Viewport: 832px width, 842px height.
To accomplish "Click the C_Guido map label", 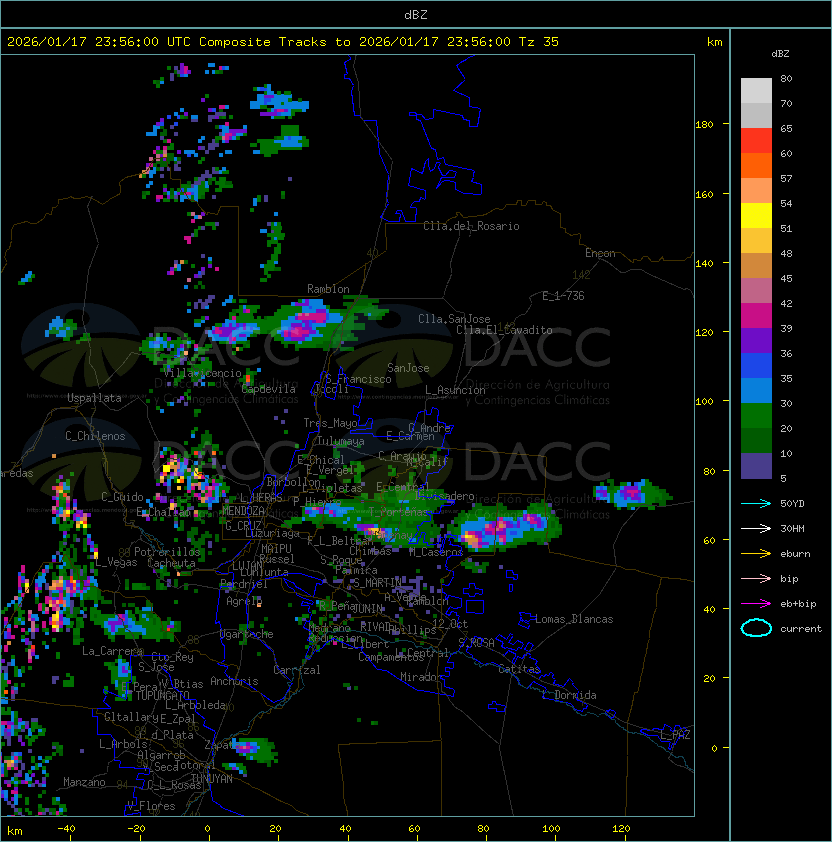I will click(122, 497).
